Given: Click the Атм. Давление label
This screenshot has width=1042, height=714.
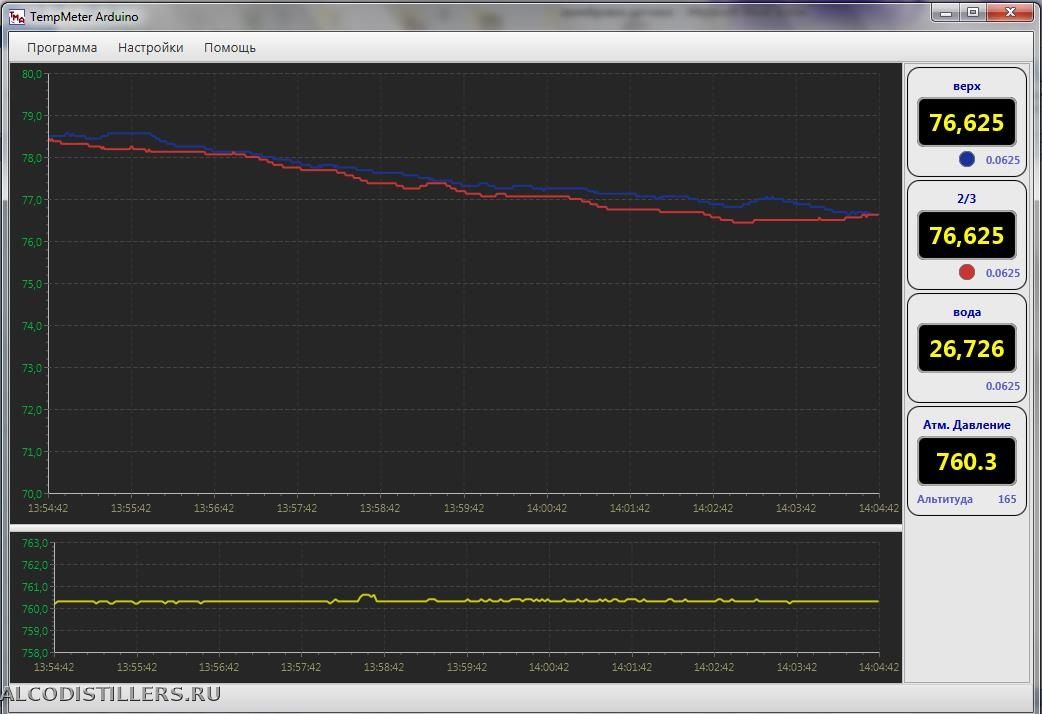Looking at the screenshot, I should point(967,425).
